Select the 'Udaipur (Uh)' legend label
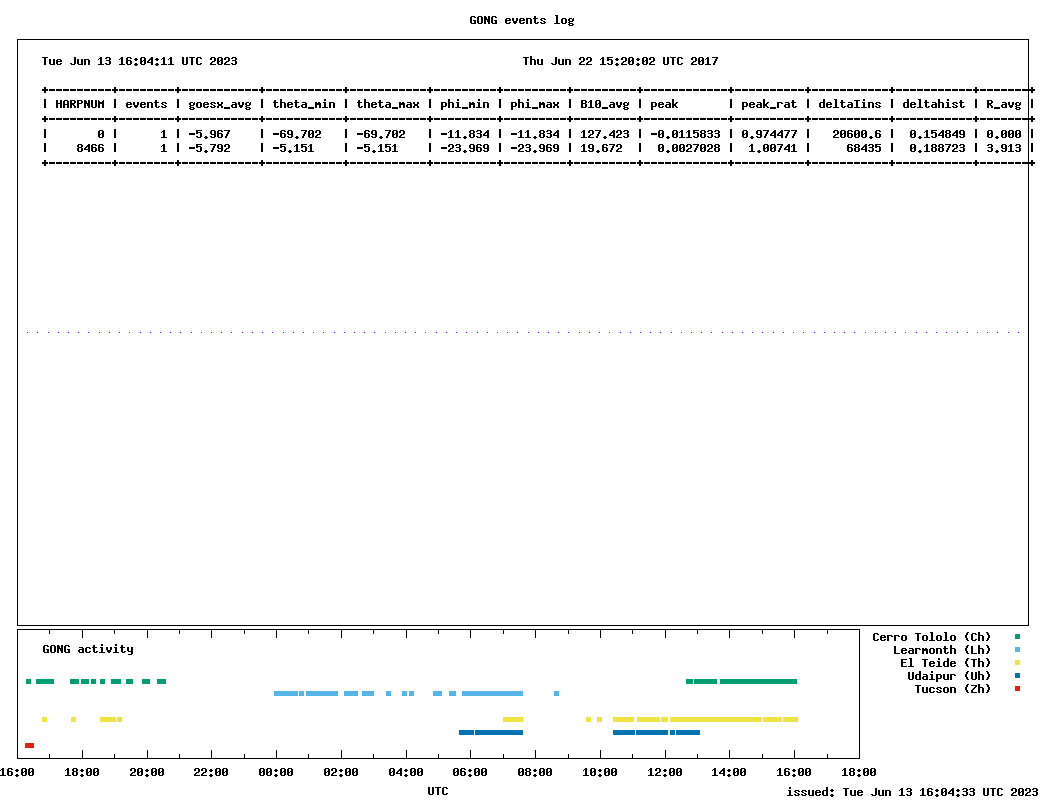This screenshot has width=1050, height=800. tap(948, 676)
